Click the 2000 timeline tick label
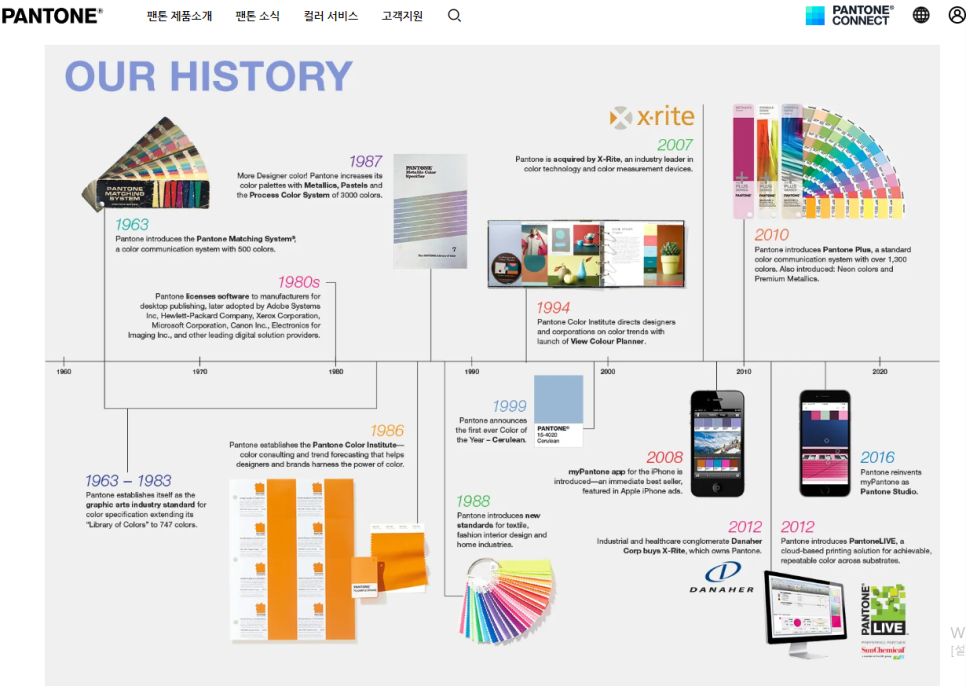 click(x=607, y=371)
